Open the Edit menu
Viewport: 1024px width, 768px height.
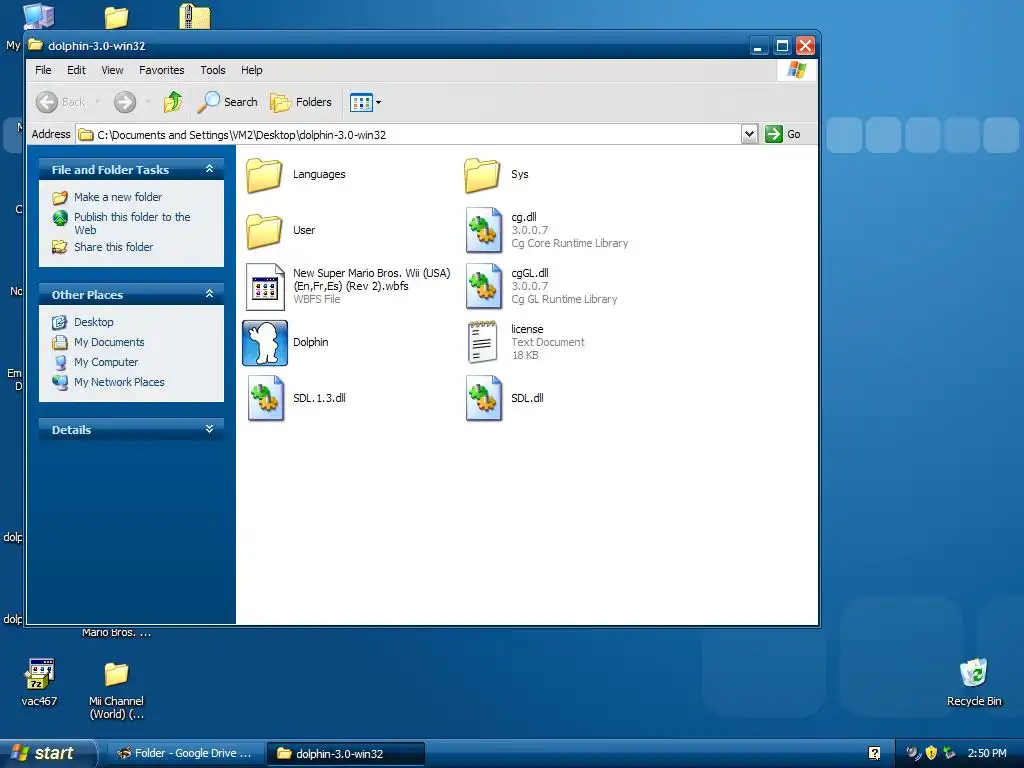click(x=76, y=70)
